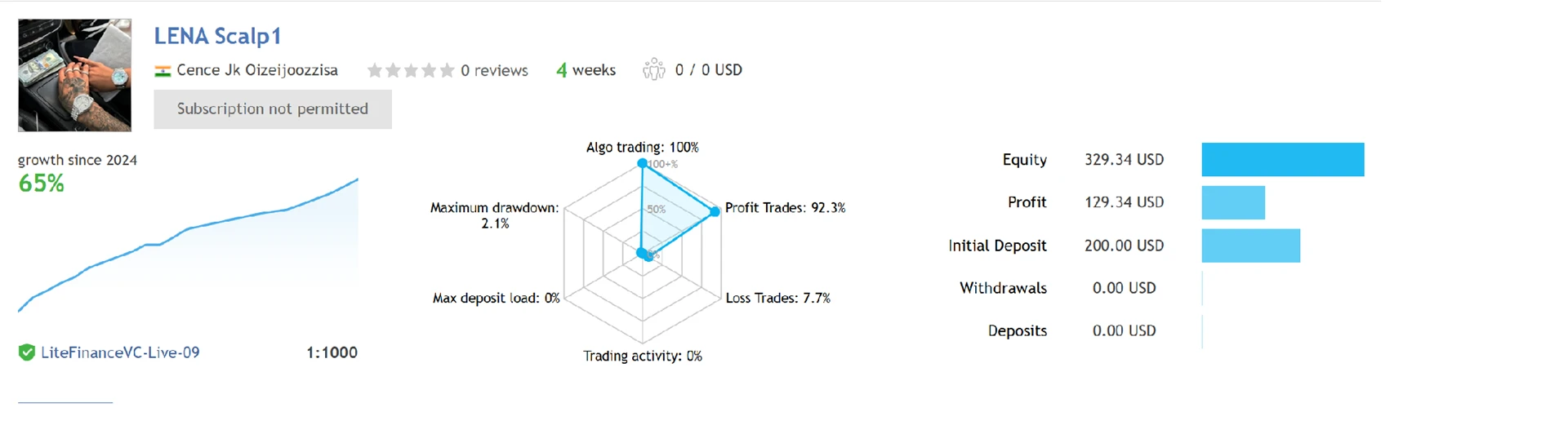
Task: Click the growth line chart
Action: (x=188, y=245)
